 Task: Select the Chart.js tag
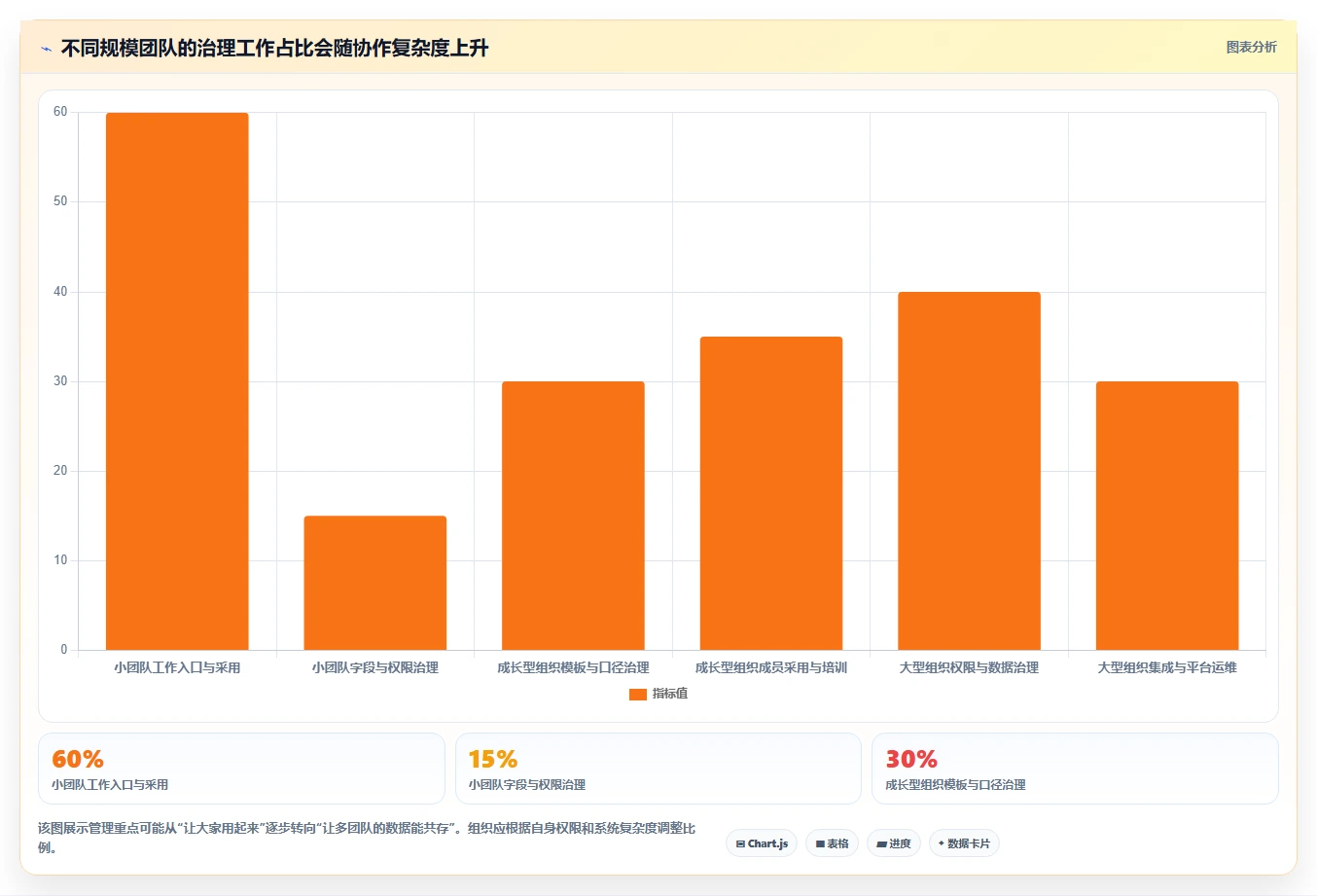click(x=762, y=843)
